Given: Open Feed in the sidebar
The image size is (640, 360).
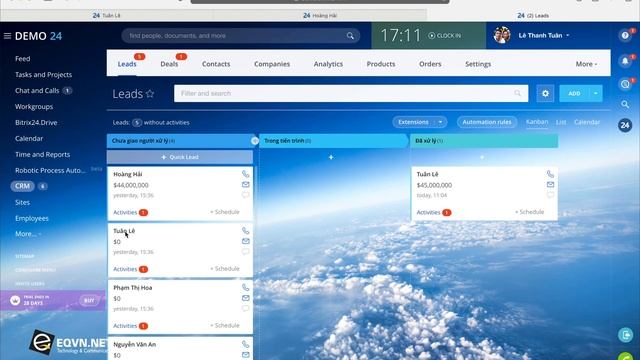Looking at the screenshot, I should click(x=22, y=59).
